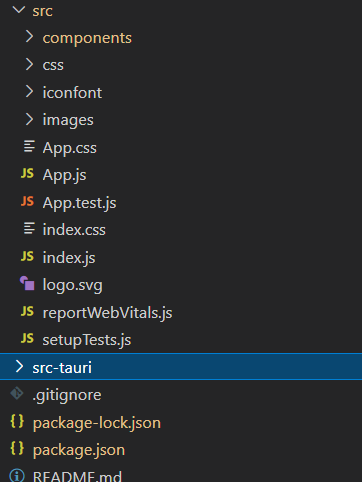Image resolution: width=362 pixels, height=482 pixels.
Task: Open the README.md file
Action: click(x=77, y=476)
